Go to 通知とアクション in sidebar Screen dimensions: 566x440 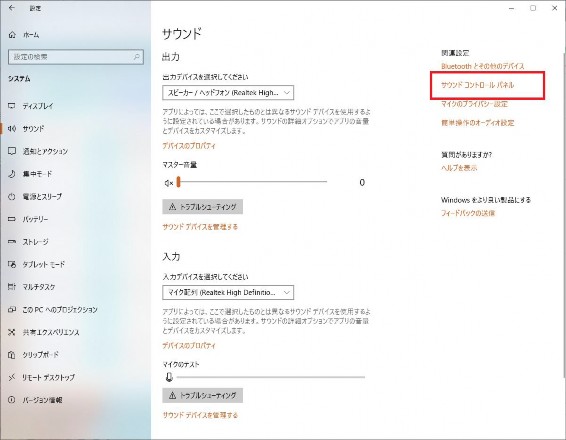(x=45, y=152)
